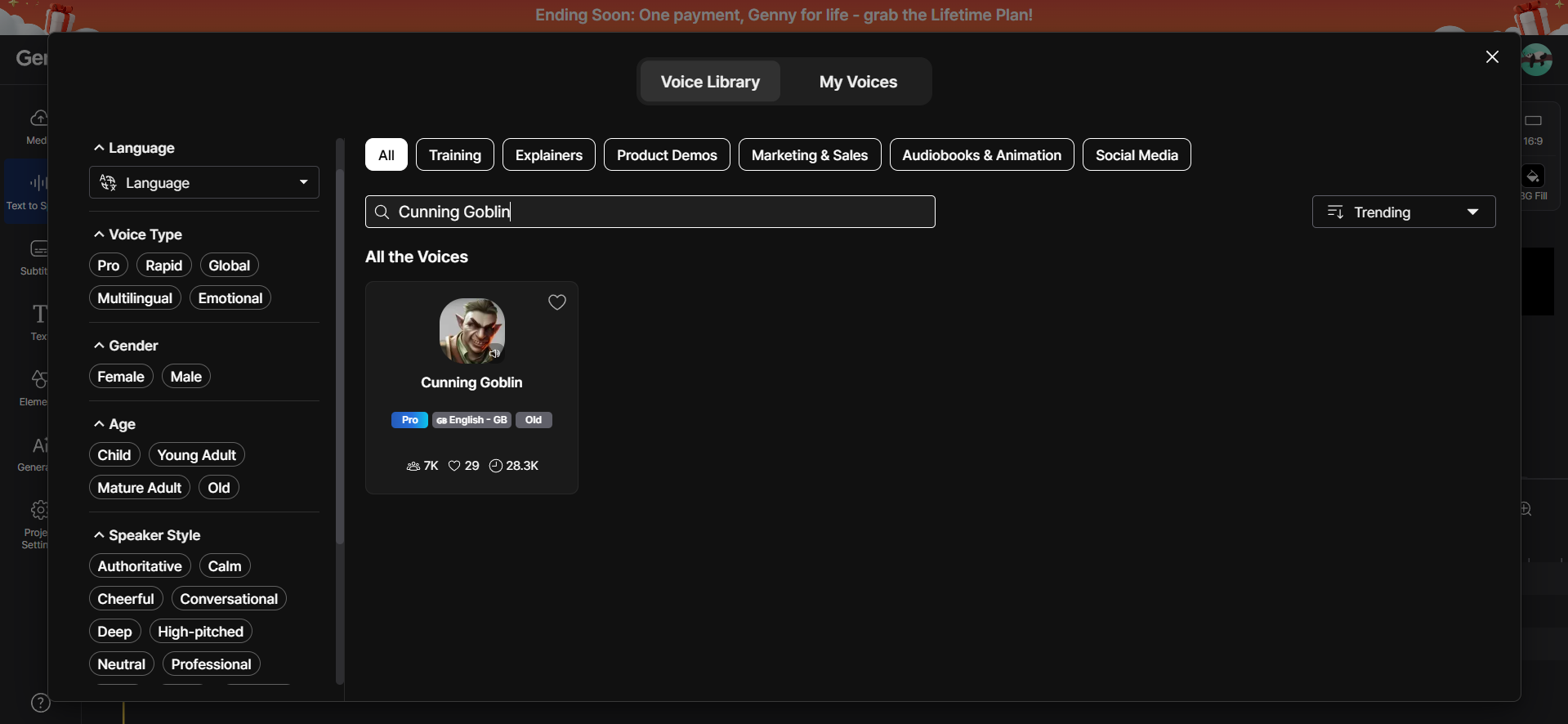Click the 29 likes stat on card

[x=464, y=466]
